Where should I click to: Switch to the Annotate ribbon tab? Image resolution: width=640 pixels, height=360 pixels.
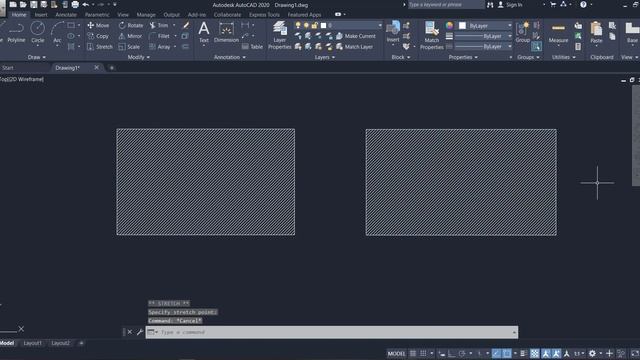pyautogui.click(x=66, y=15)
